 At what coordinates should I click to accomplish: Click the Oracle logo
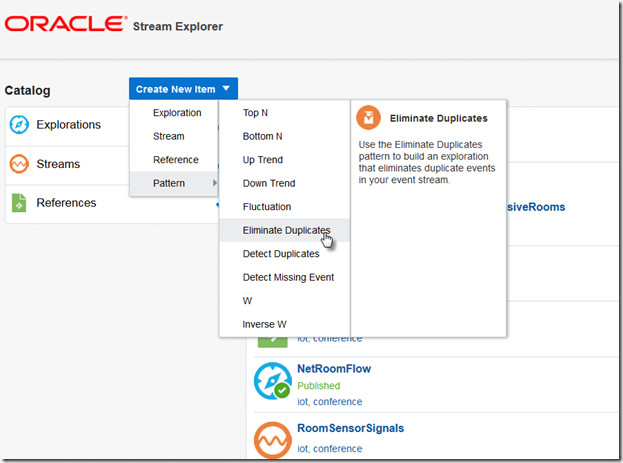pos(66,24)
